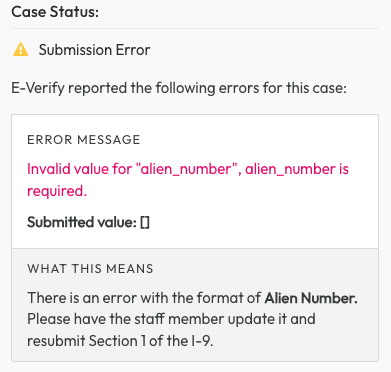Click the red word "required."
Viewport: 391px width, 372px height.
pos(57,191)
